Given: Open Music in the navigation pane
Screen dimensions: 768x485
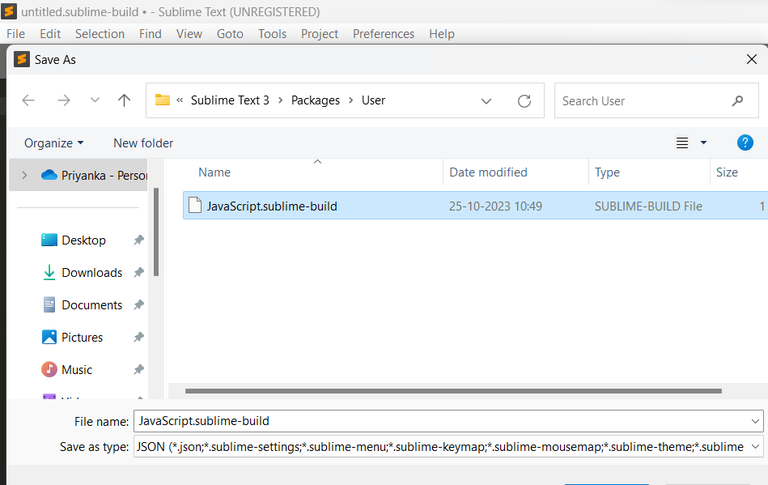Looking at the screenshot, I should [x=77, y=369].
